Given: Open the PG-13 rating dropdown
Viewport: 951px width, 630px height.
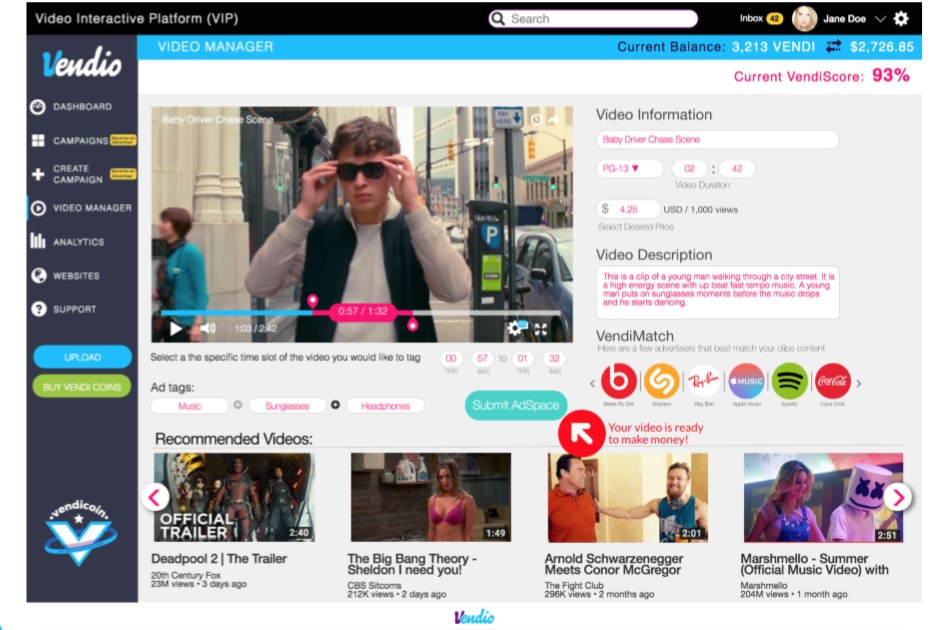Looking at the screenshot, I should (629, 169).
